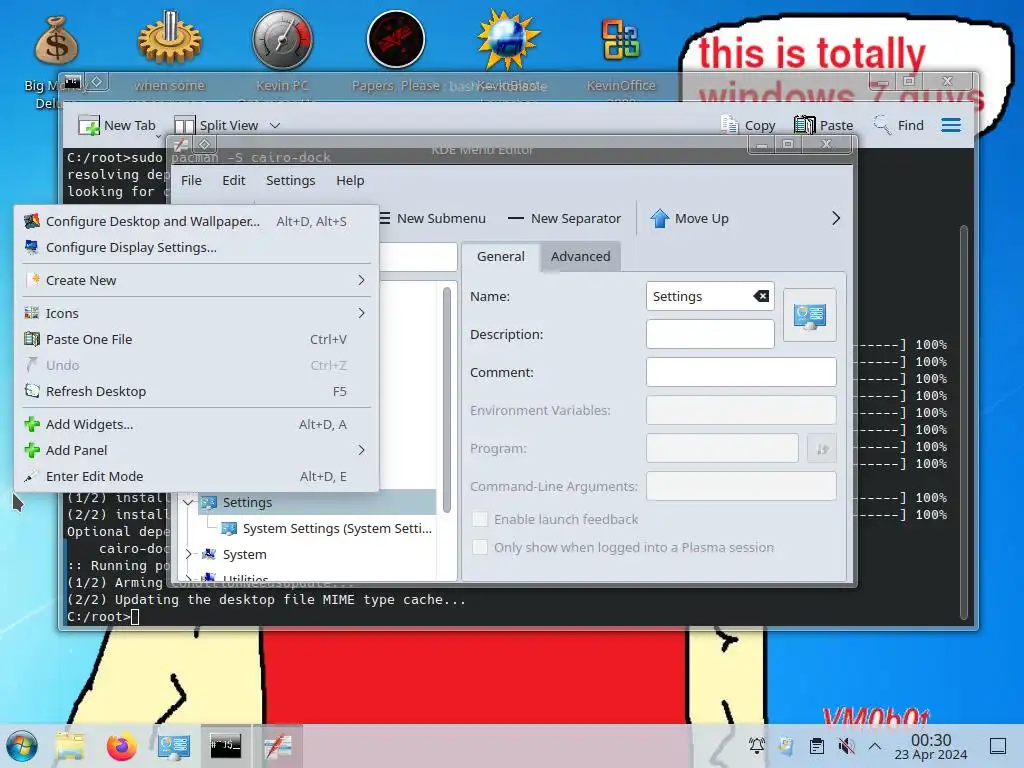Open the gear desktop icon labeled 'when some'
Image resolution: width=1024 pixels, height=768 pixels.
(x=170, y=39)
